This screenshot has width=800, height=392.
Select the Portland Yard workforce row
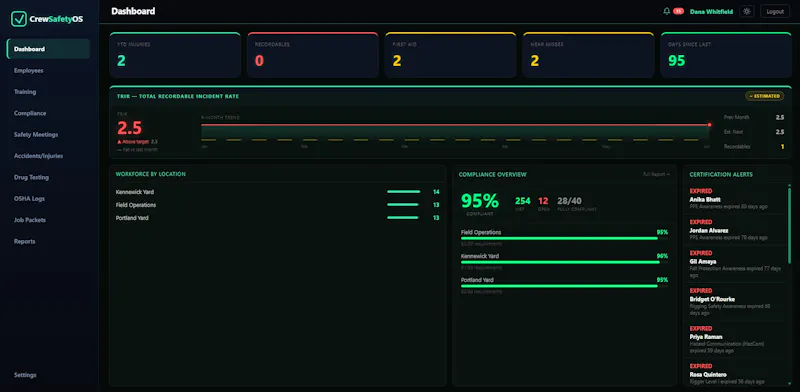tap(278, 218)
